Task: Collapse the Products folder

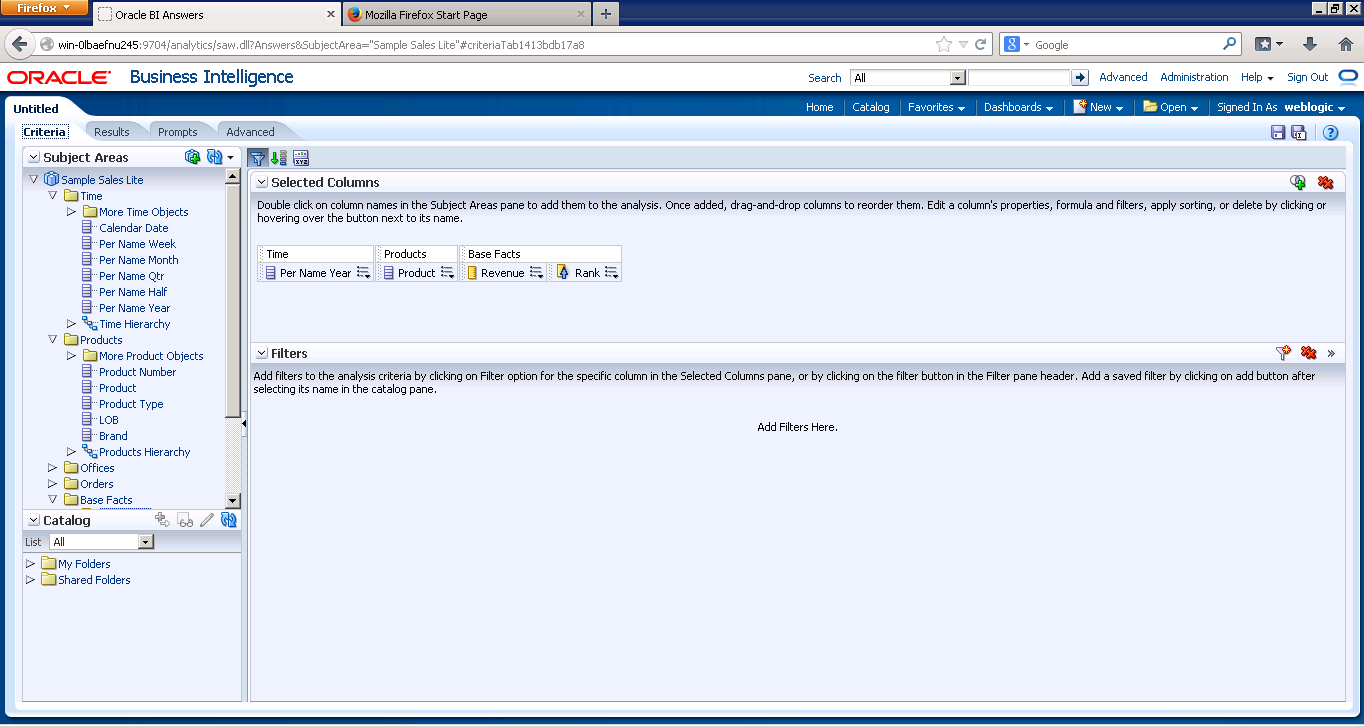Action: [x=52, y=339]
